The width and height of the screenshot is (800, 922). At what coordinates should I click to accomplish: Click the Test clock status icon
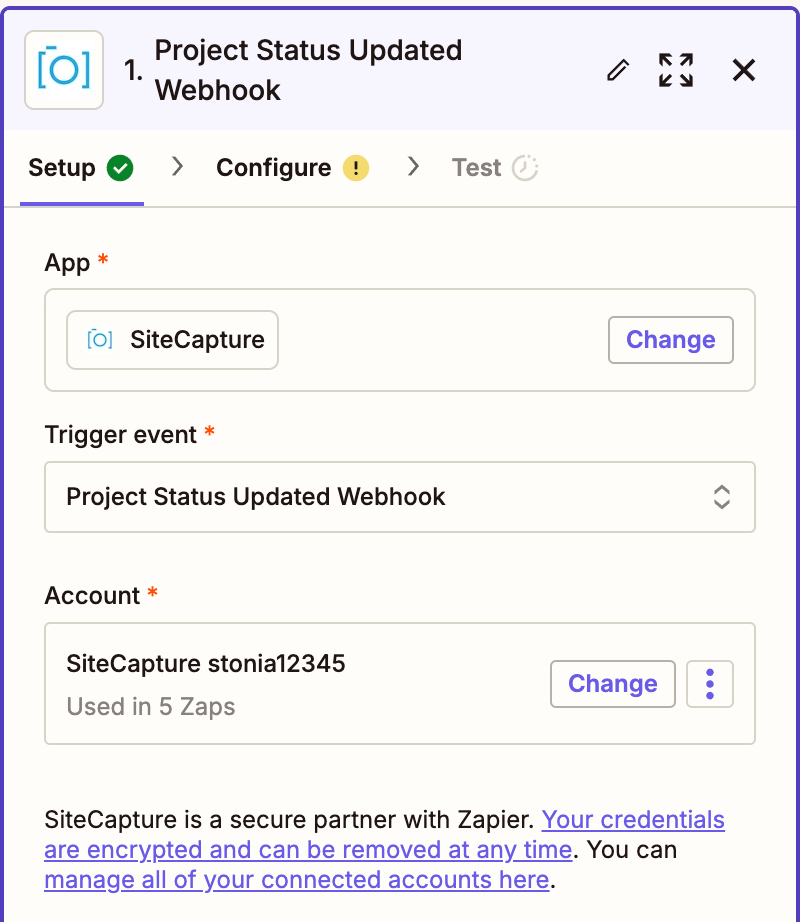525,168
